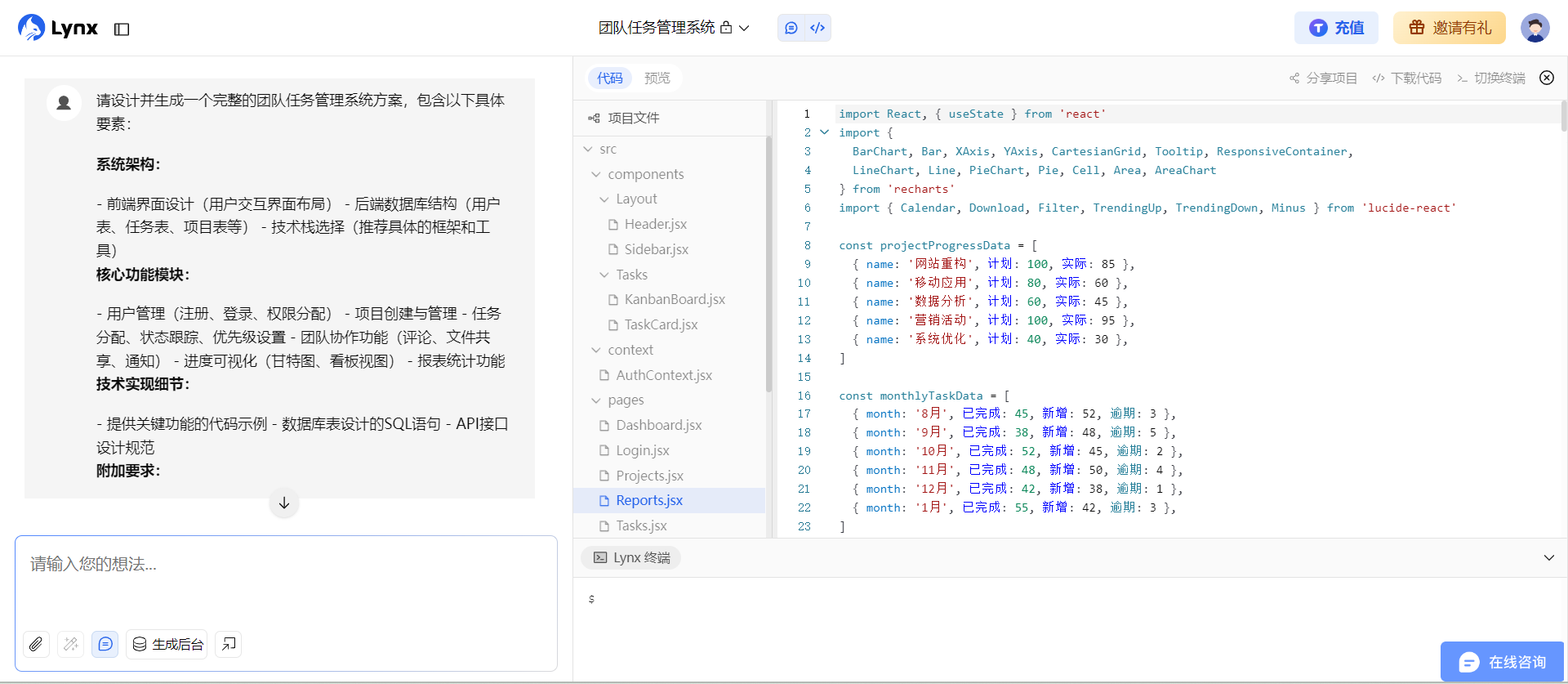
Task: Switch to chat view mode icon
Action: click(x=791, y=28)
